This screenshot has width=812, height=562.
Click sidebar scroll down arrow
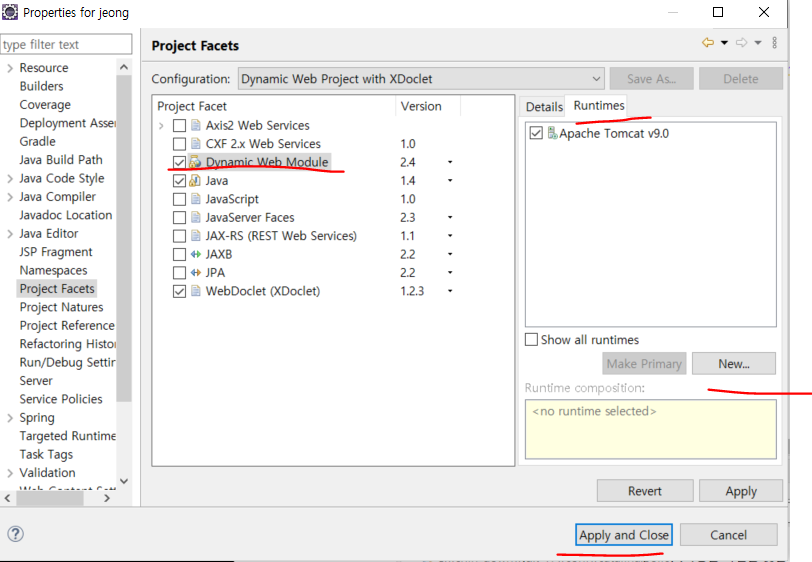[124, 481]
